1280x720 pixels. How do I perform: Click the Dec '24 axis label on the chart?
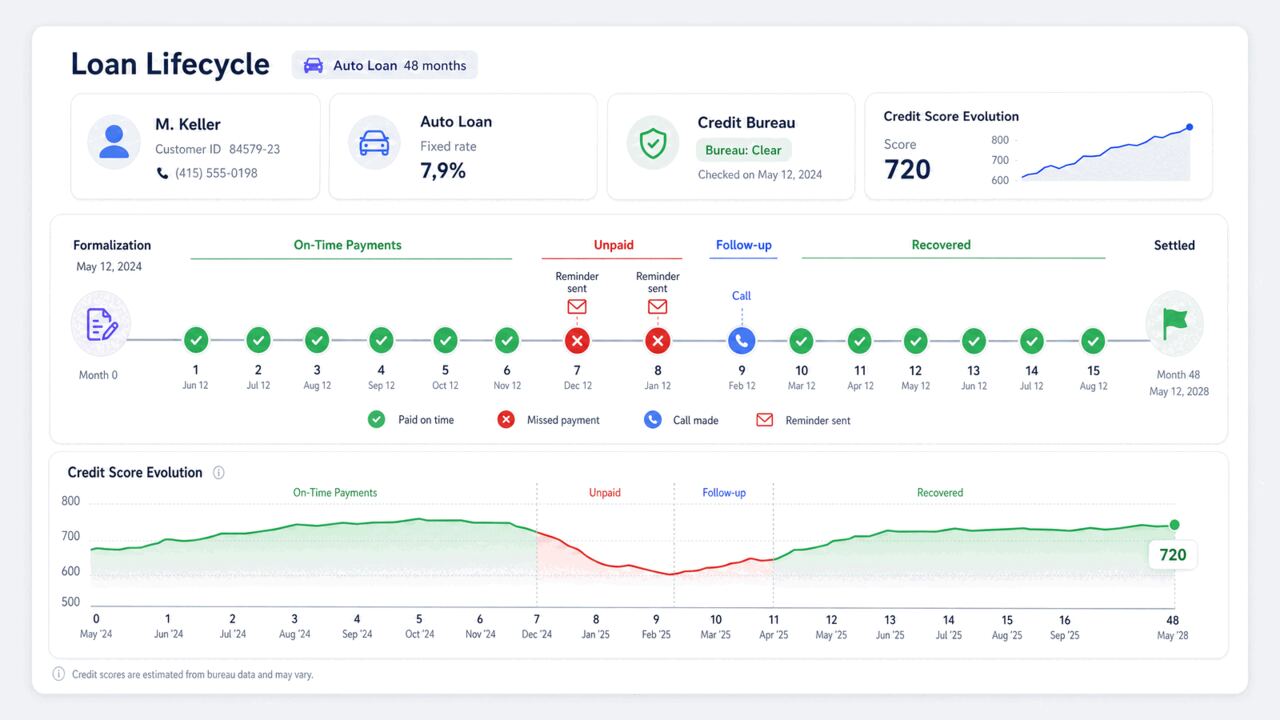[x=537, y=635]
